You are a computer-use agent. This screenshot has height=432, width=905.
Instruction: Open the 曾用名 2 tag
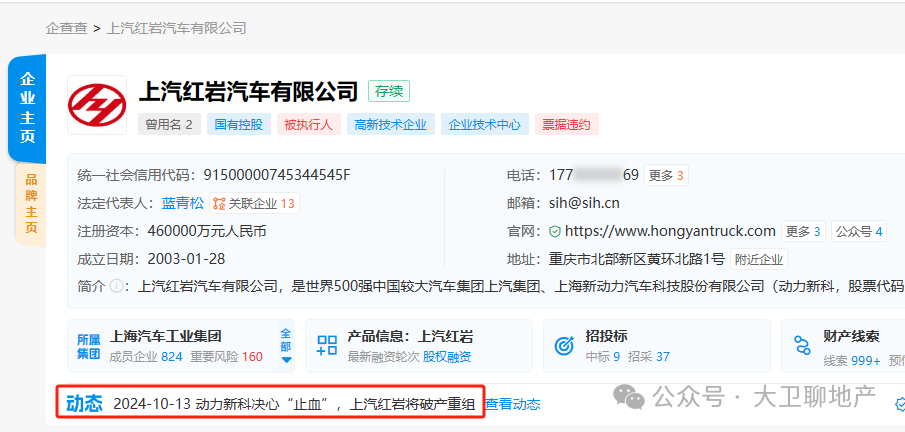pyautogui.click(x=169, y=124)
